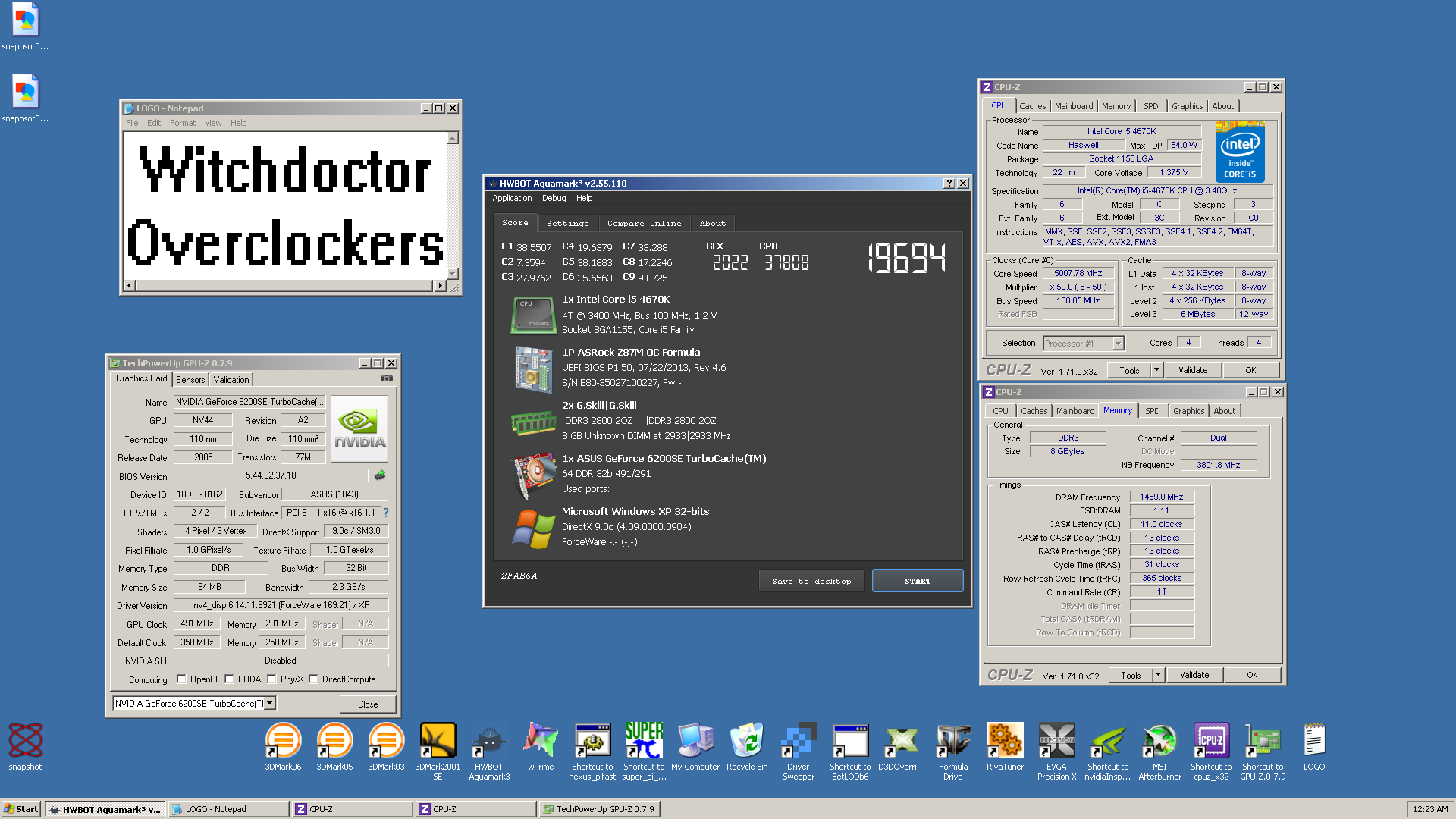
Task: Launch Formula Drive desktop icon
Action: pos(953,751)
